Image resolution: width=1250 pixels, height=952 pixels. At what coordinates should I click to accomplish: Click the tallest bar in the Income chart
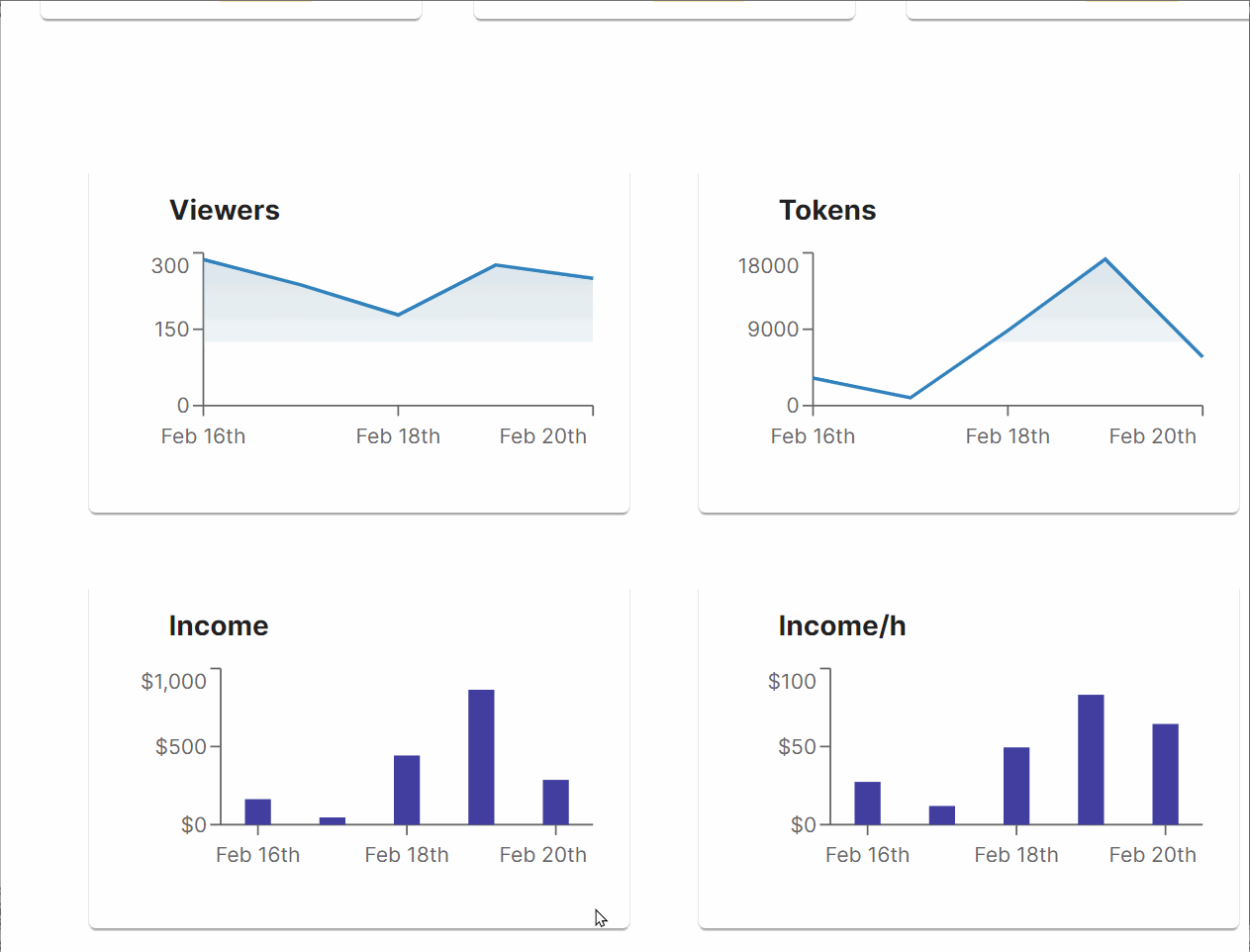[481, 757]
